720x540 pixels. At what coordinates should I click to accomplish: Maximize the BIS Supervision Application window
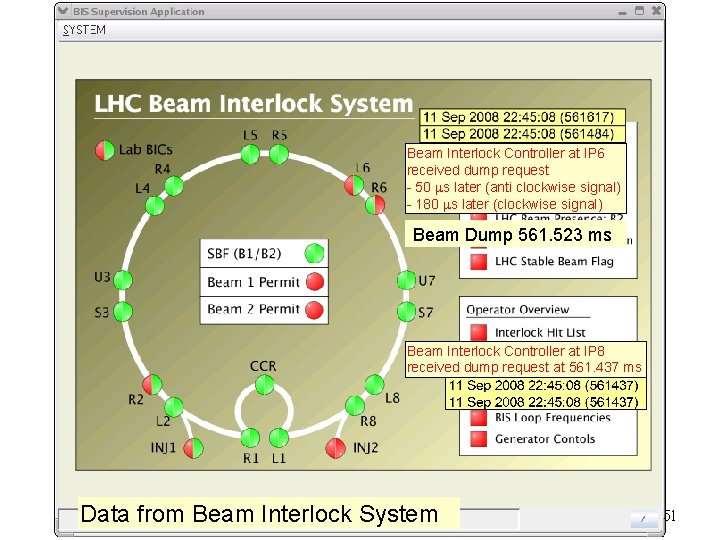click(639, 11)
